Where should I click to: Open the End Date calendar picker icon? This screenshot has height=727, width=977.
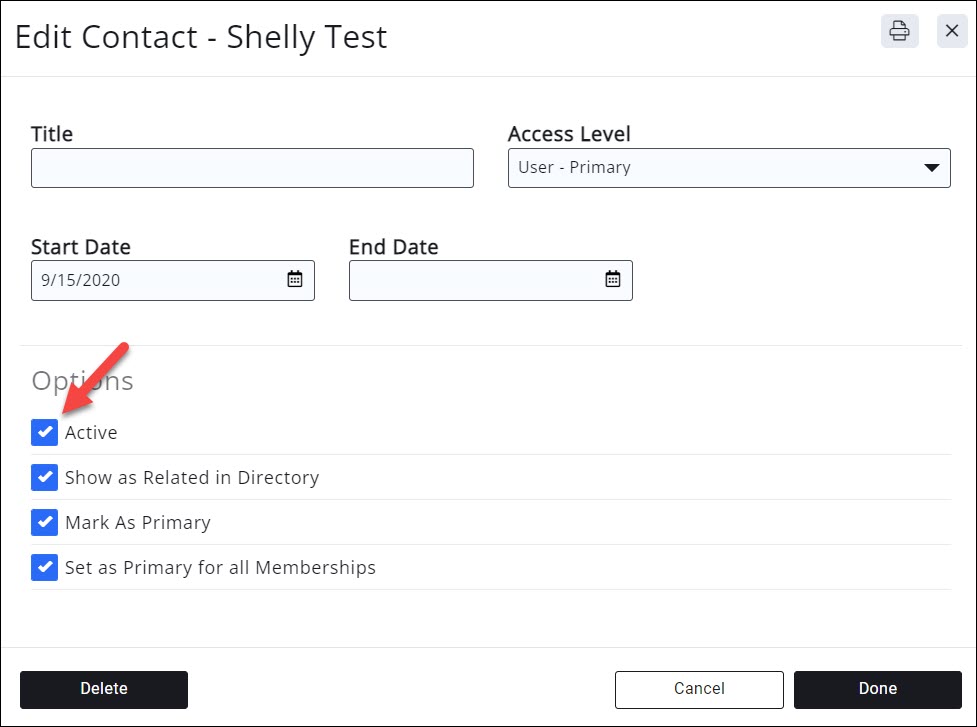click(613, 280)
